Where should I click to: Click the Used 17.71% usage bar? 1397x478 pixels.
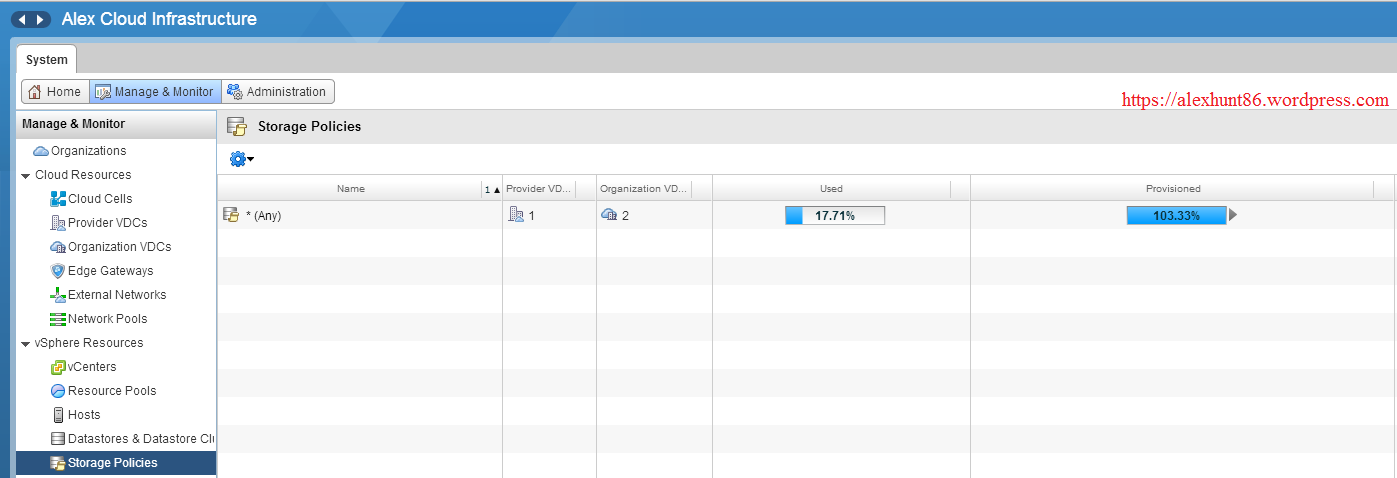(834, 215)
